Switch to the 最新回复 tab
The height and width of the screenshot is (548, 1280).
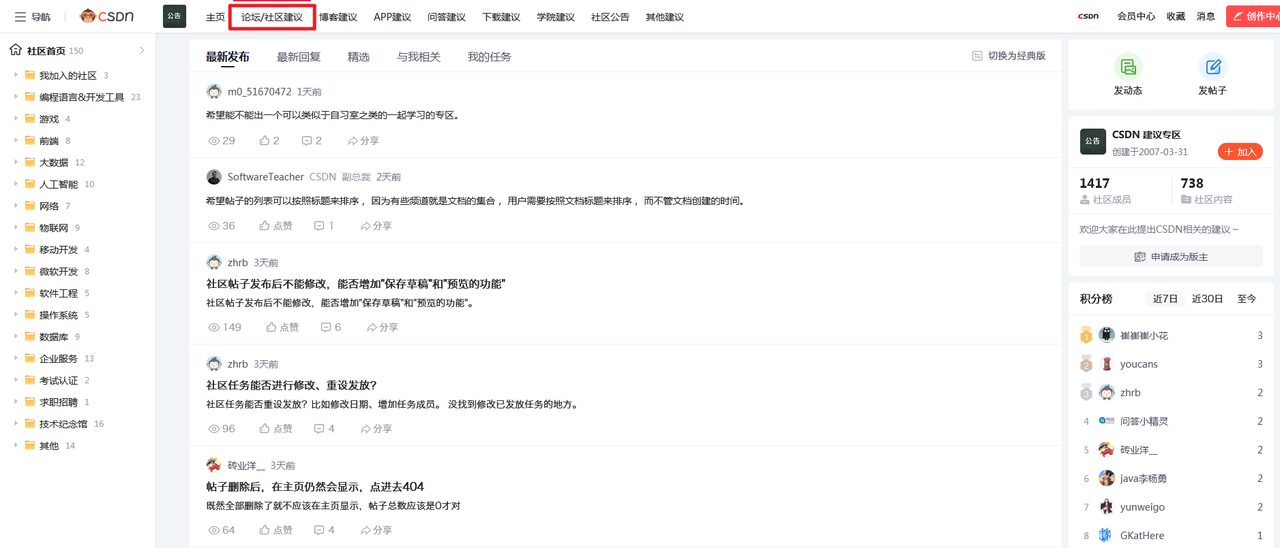pos(298,57)
